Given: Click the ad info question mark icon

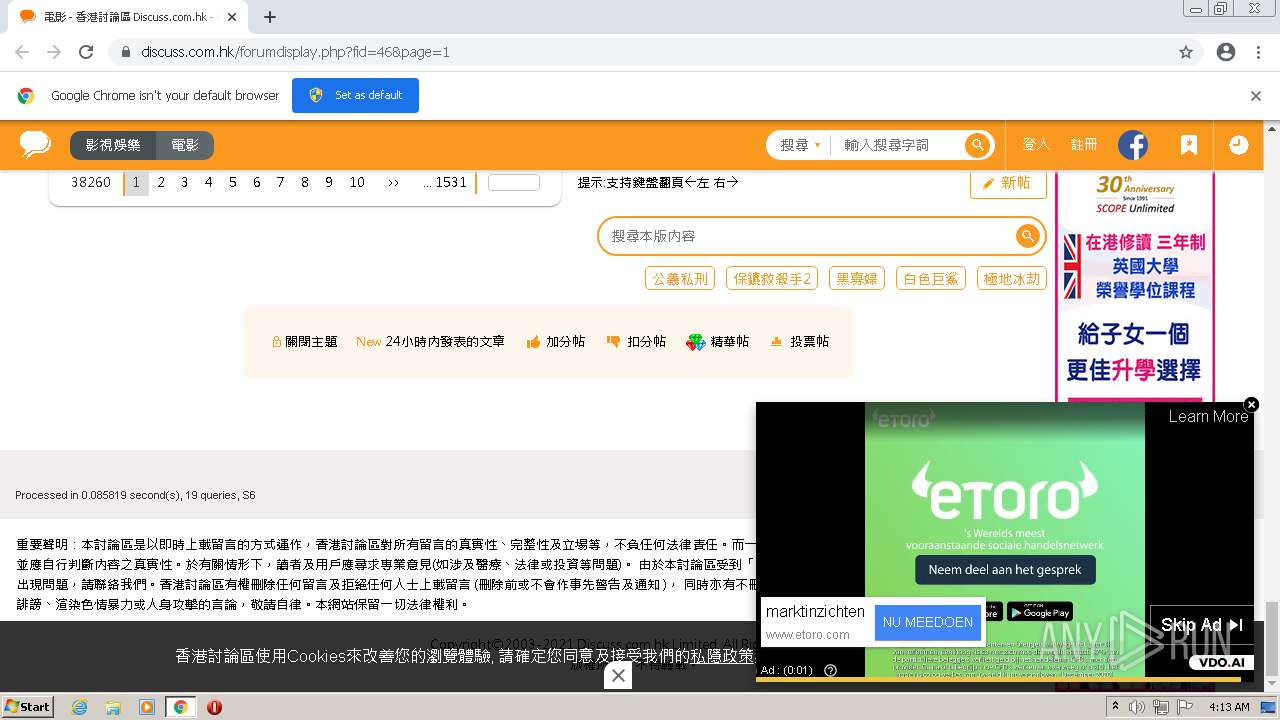Looking at the screenshot, I should pos(830,670).
